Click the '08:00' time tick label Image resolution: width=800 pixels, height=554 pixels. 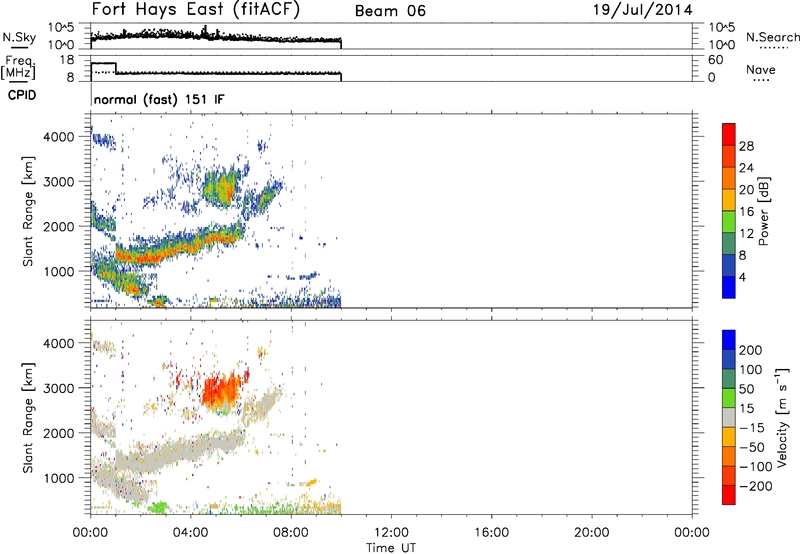point(291,533)
